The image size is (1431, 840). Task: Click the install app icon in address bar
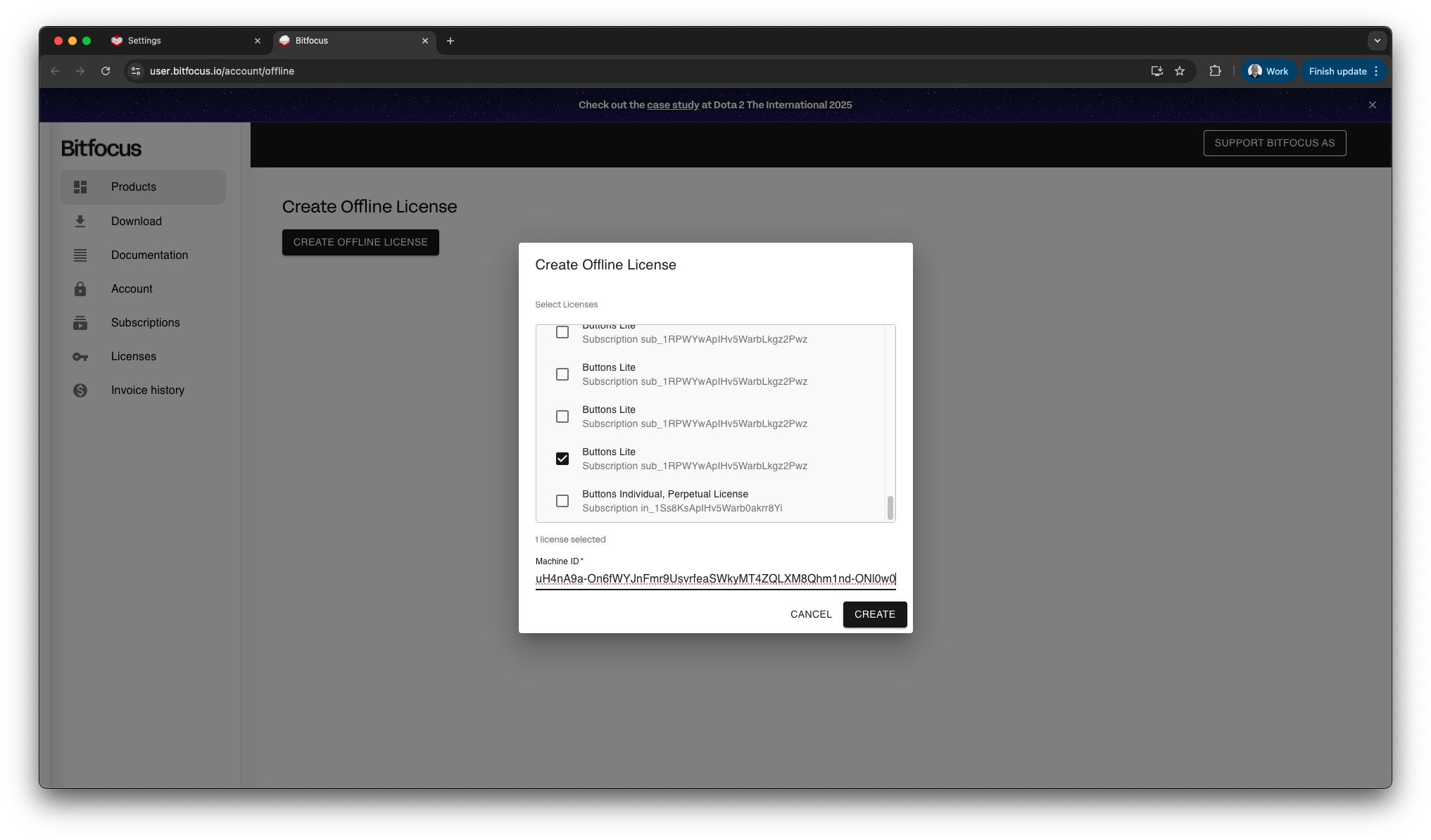(1156, 71)
